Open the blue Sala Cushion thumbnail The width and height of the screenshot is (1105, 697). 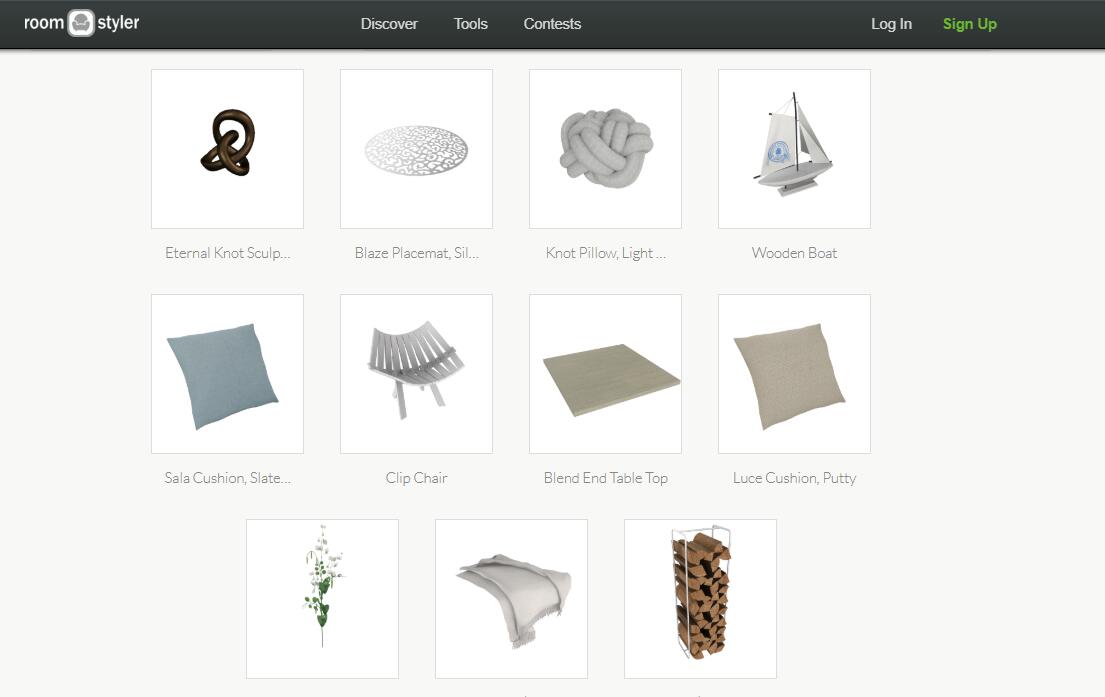click(228, 374)
